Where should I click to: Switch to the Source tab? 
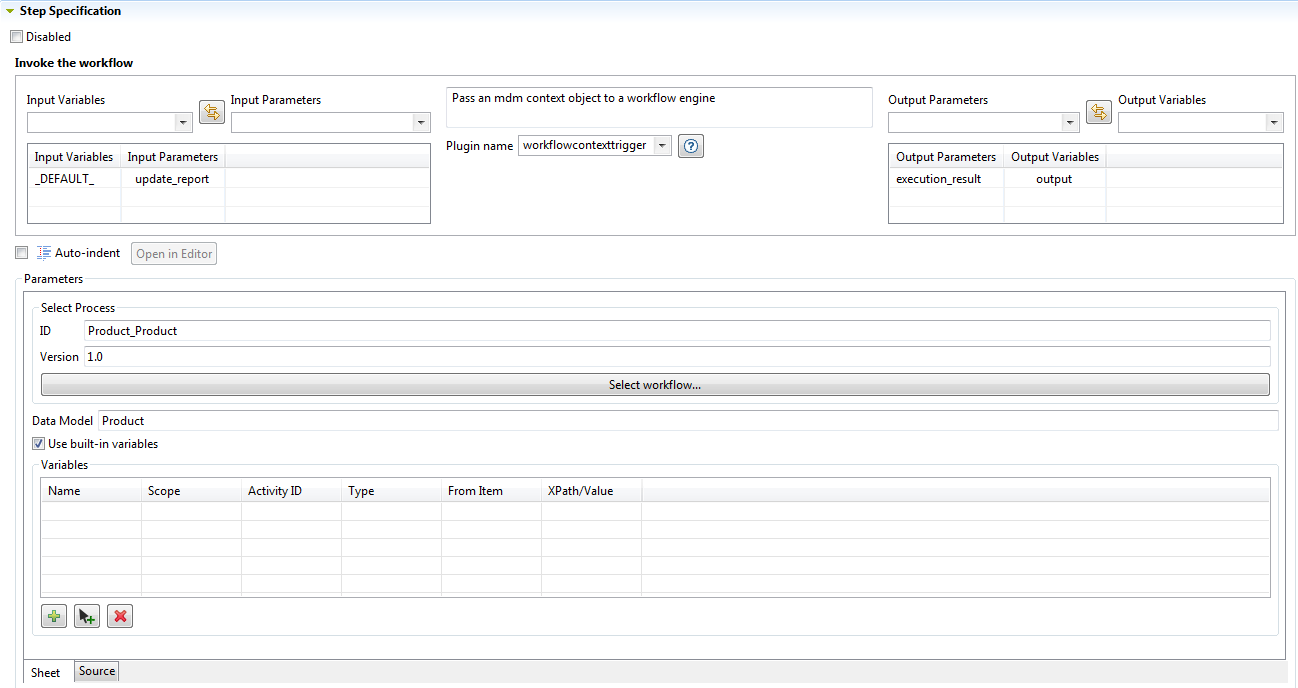click(x=97, y=671)
